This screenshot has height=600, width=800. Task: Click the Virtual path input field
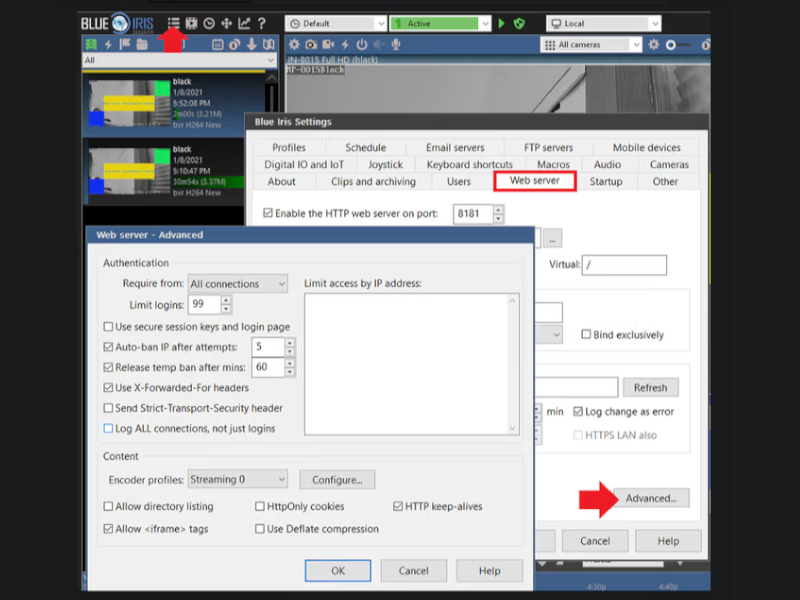[624, 265]
